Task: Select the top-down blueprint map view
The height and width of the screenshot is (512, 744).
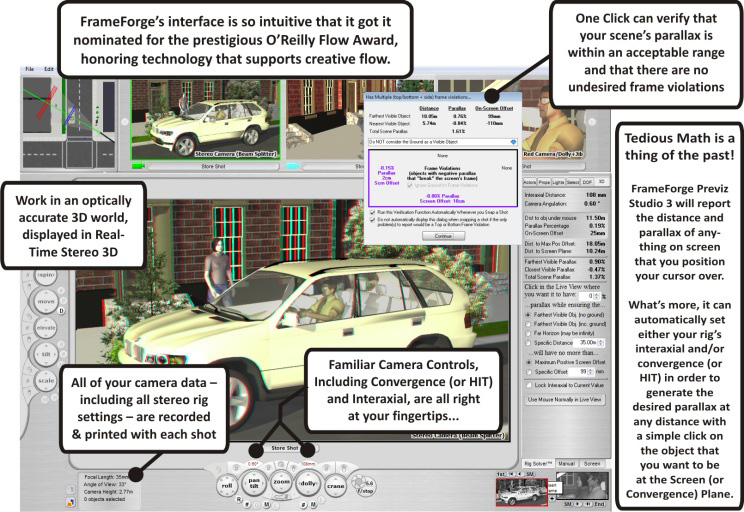Action: point(69,122)
